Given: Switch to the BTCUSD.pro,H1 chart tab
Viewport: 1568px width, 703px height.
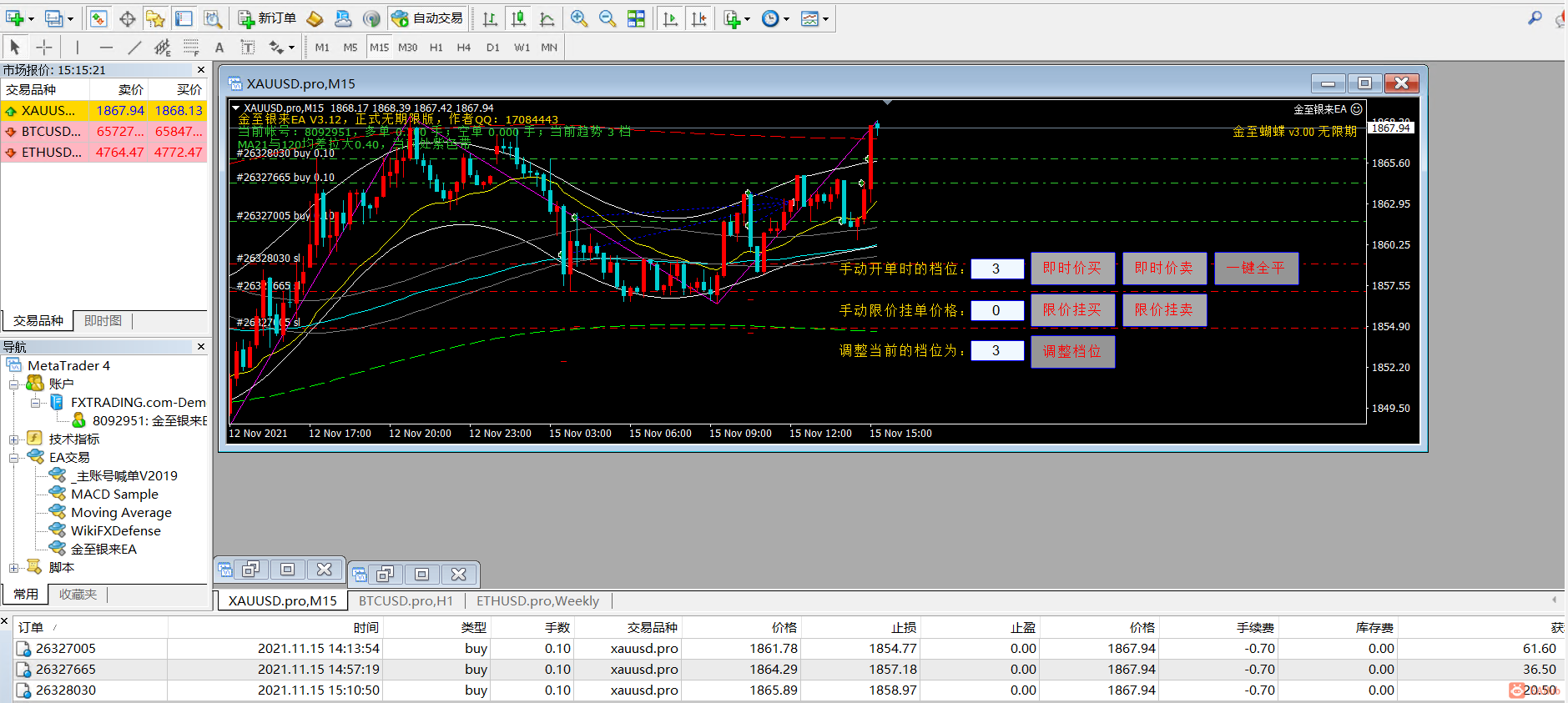Looking at the screenshot, I should coord(406,600).
